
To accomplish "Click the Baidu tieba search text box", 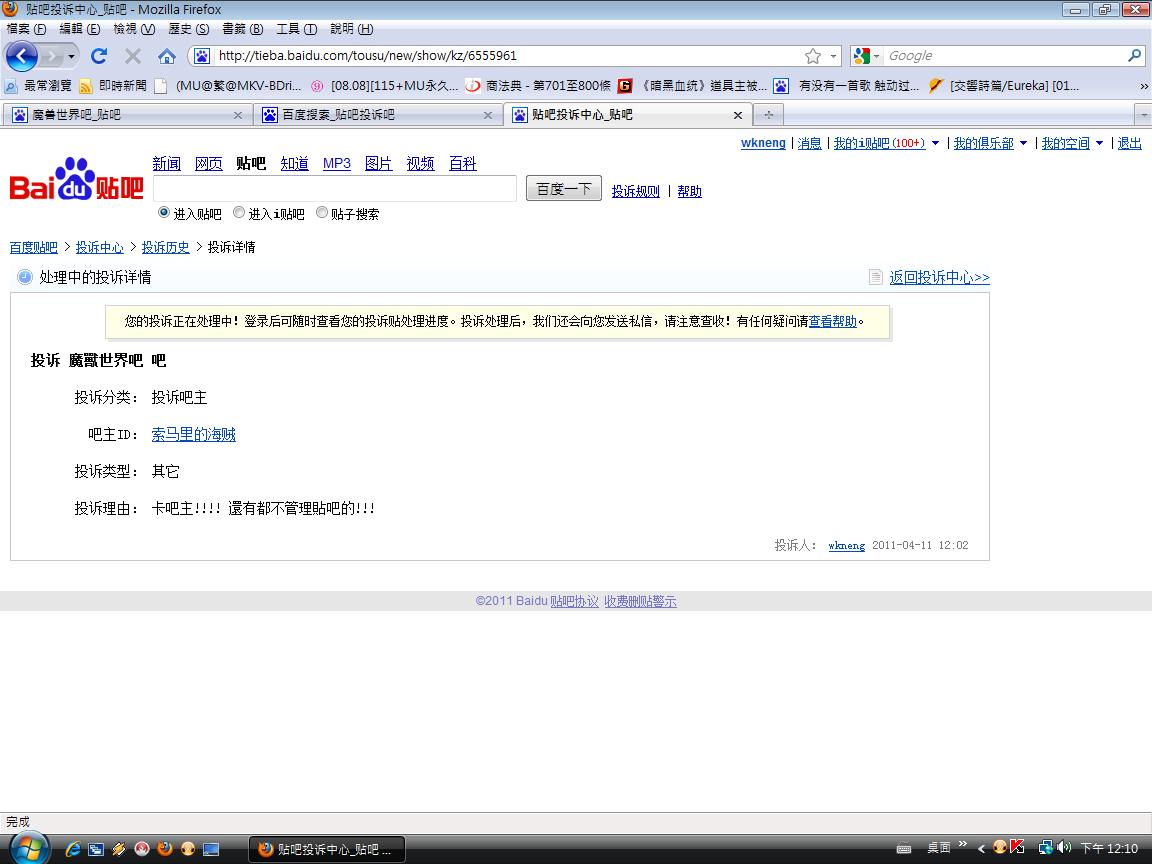I will point(335,188).
